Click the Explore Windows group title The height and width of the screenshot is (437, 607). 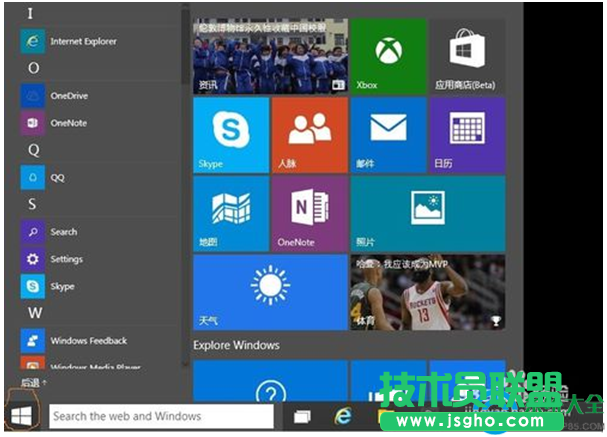click(236, 345)
